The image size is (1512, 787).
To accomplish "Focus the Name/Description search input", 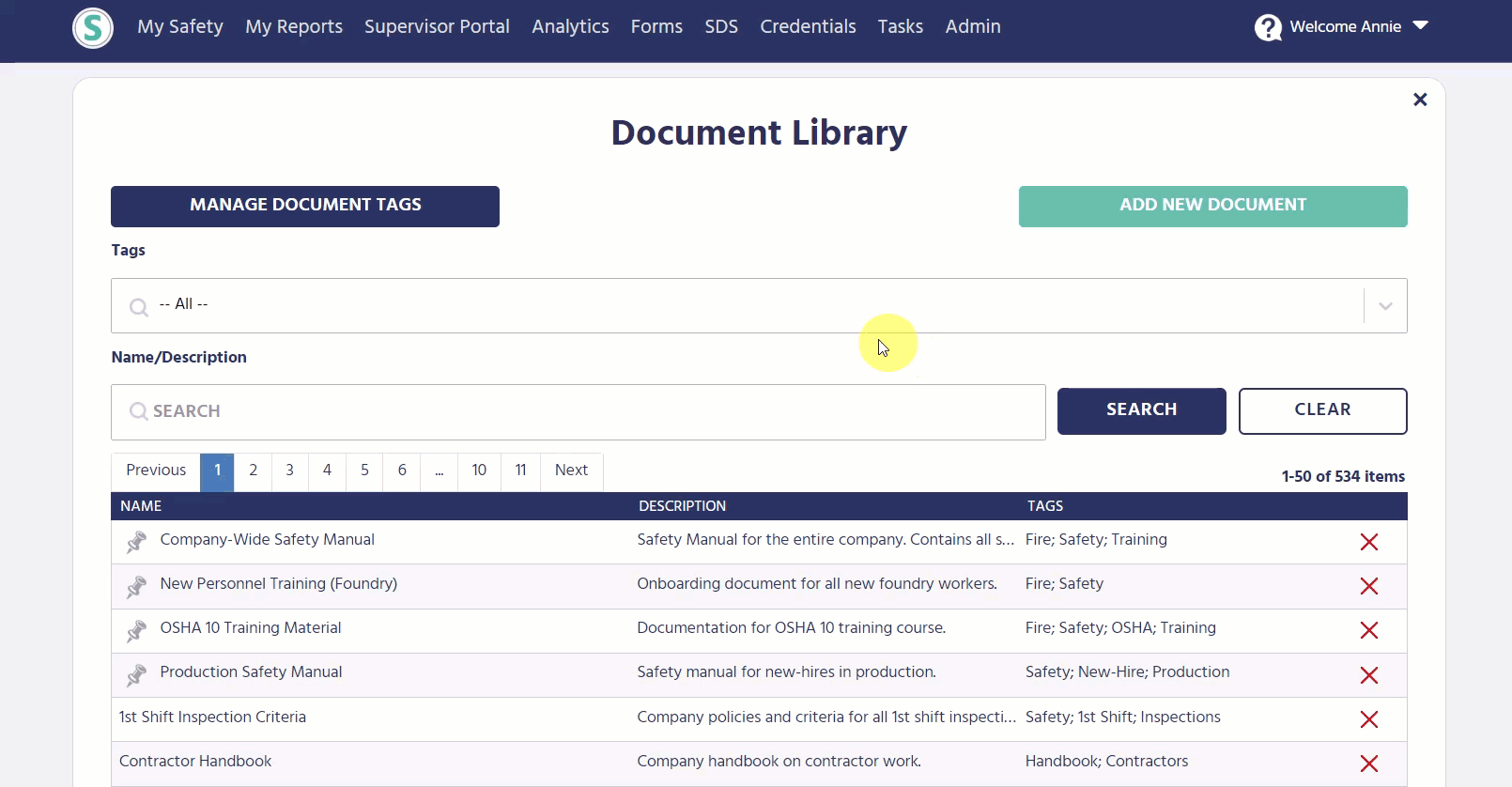I will point(579,411).
